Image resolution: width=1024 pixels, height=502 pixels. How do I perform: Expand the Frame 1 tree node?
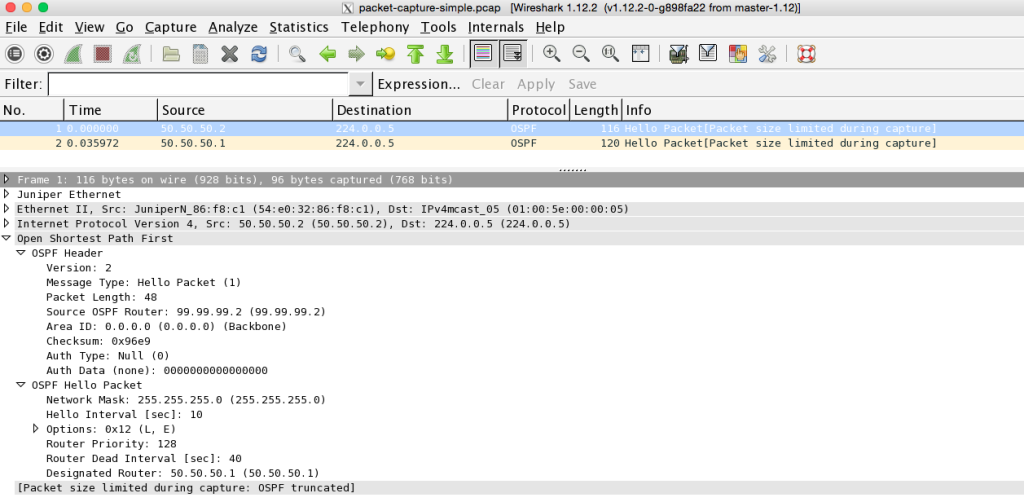point(7,179)
